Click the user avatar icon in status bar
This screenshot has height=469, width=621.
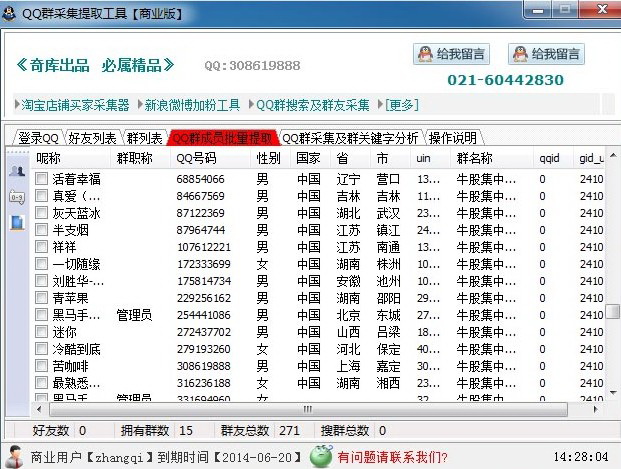(15, 457)
